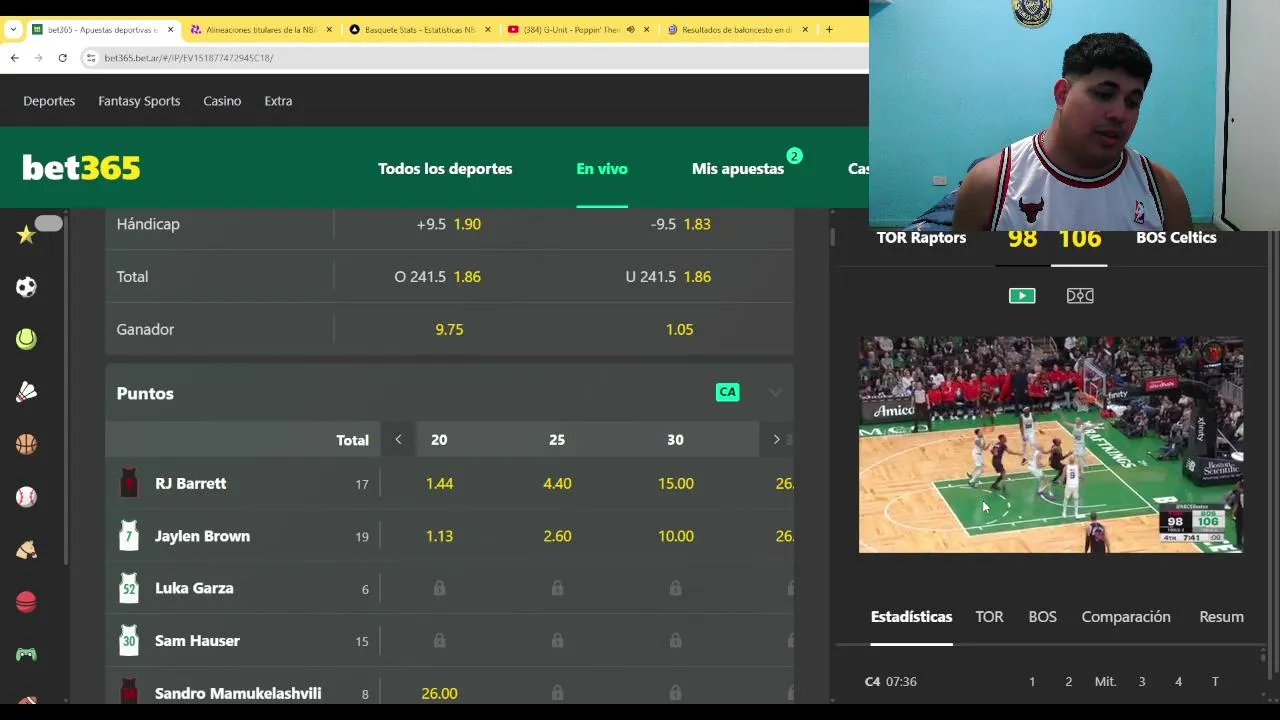Screen dimensions: 1280x720
Task: Open the Deportes menu
Action: [x=49, y=101]
